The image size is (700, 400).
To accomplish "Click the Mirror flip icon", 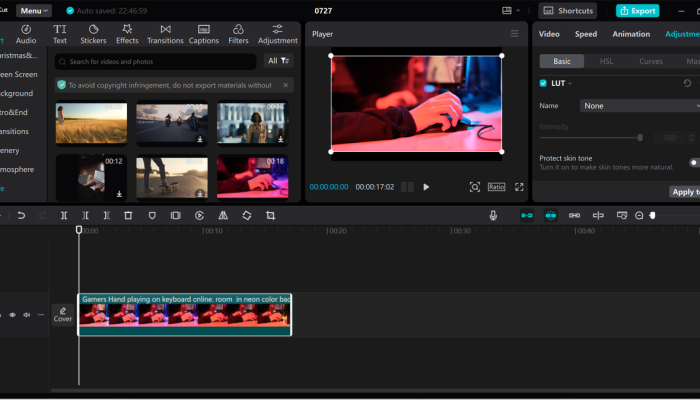I will pyautogui.click(x=223, y=215).
